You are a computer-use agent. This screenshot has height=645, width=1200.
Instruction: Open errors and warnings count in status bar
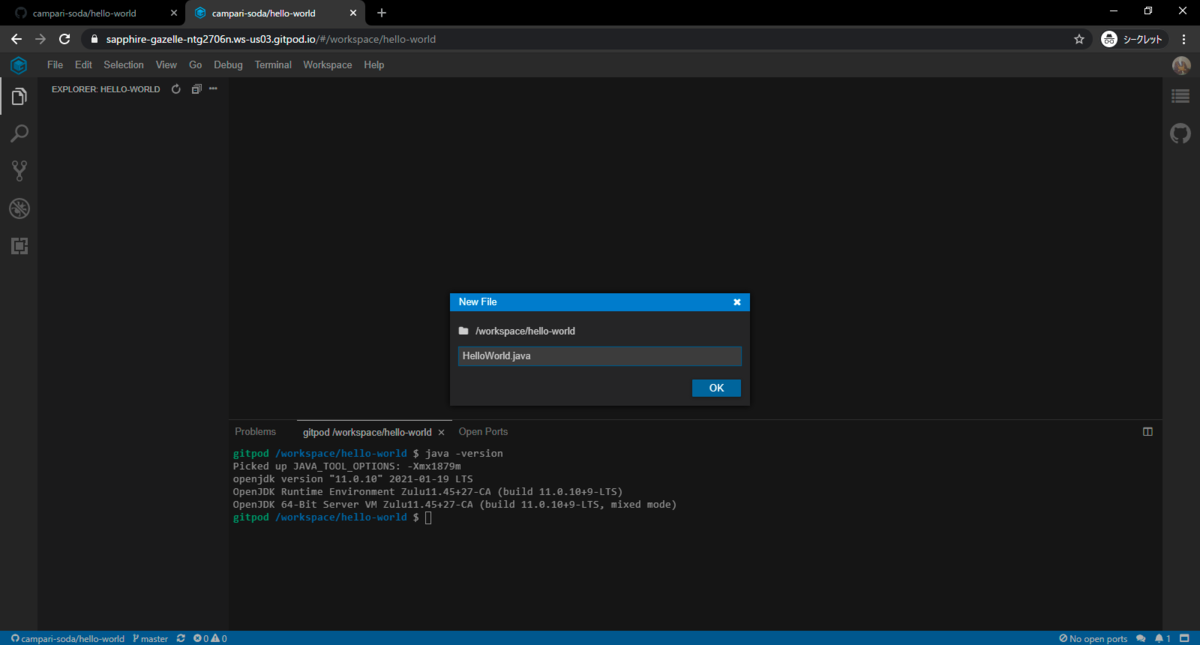tap(210, 638)
